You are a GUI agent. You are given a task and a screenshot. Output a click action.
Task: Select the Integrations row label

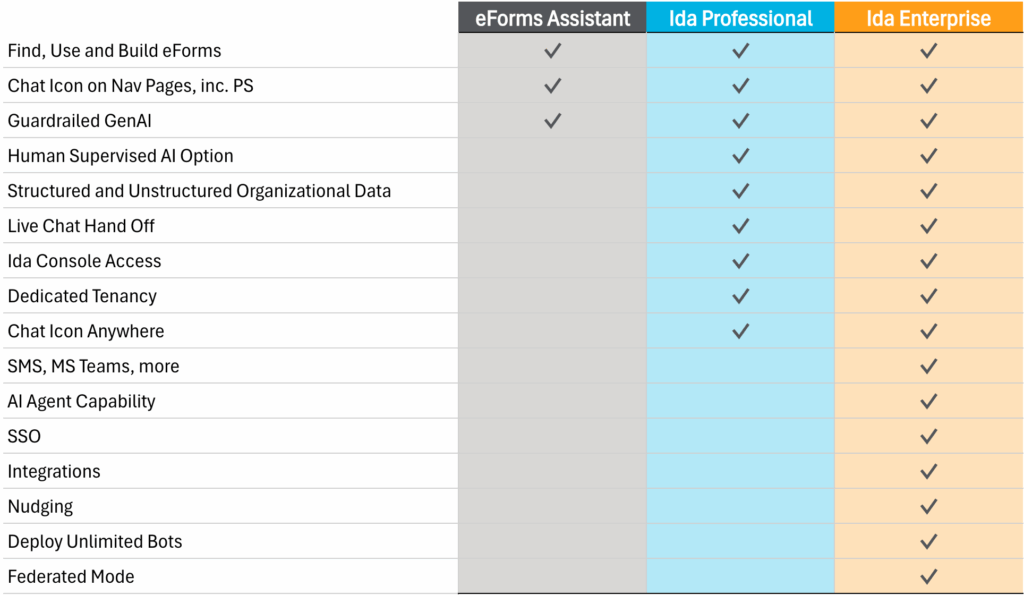click(x=54, y=472)
